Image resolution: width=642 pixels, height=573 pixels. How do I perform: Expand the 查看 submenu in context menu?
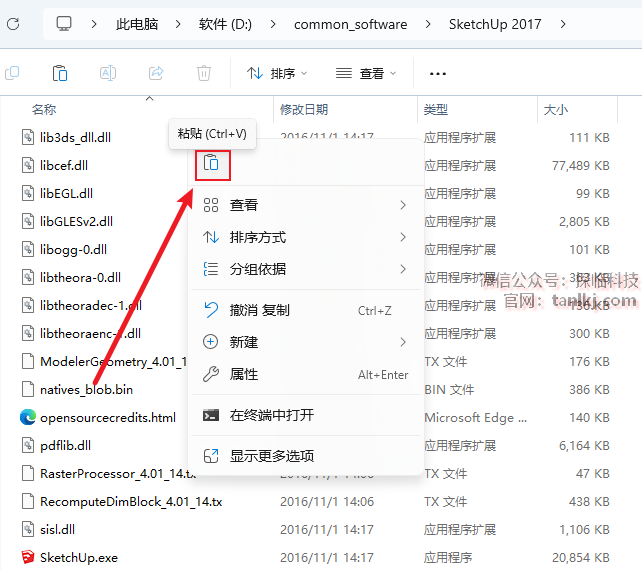[x=305, y=205]
